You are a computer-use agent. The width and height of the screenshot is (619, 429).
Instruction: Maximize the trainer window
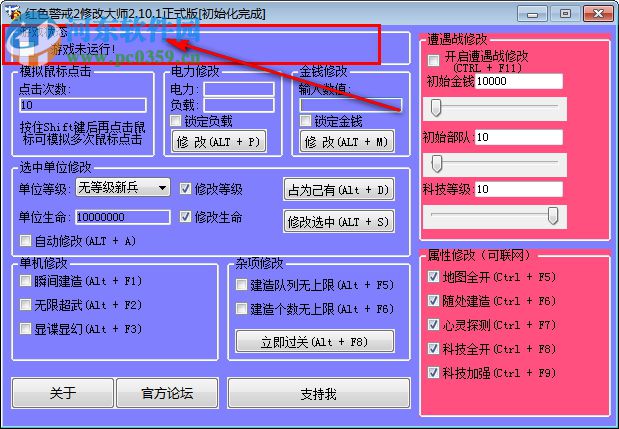pos(565,14)
